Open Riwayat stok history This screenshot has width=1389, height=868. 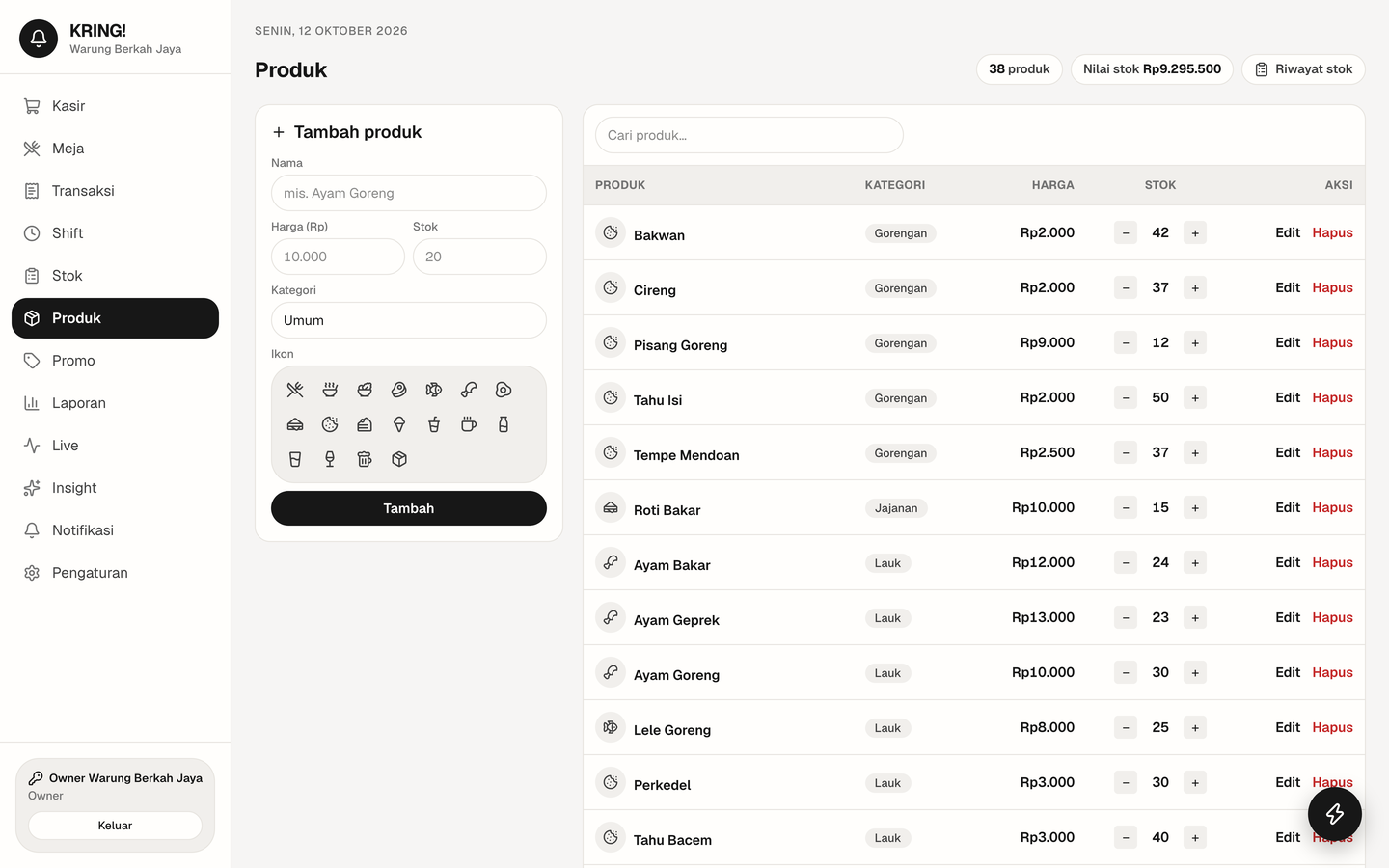1303,69
